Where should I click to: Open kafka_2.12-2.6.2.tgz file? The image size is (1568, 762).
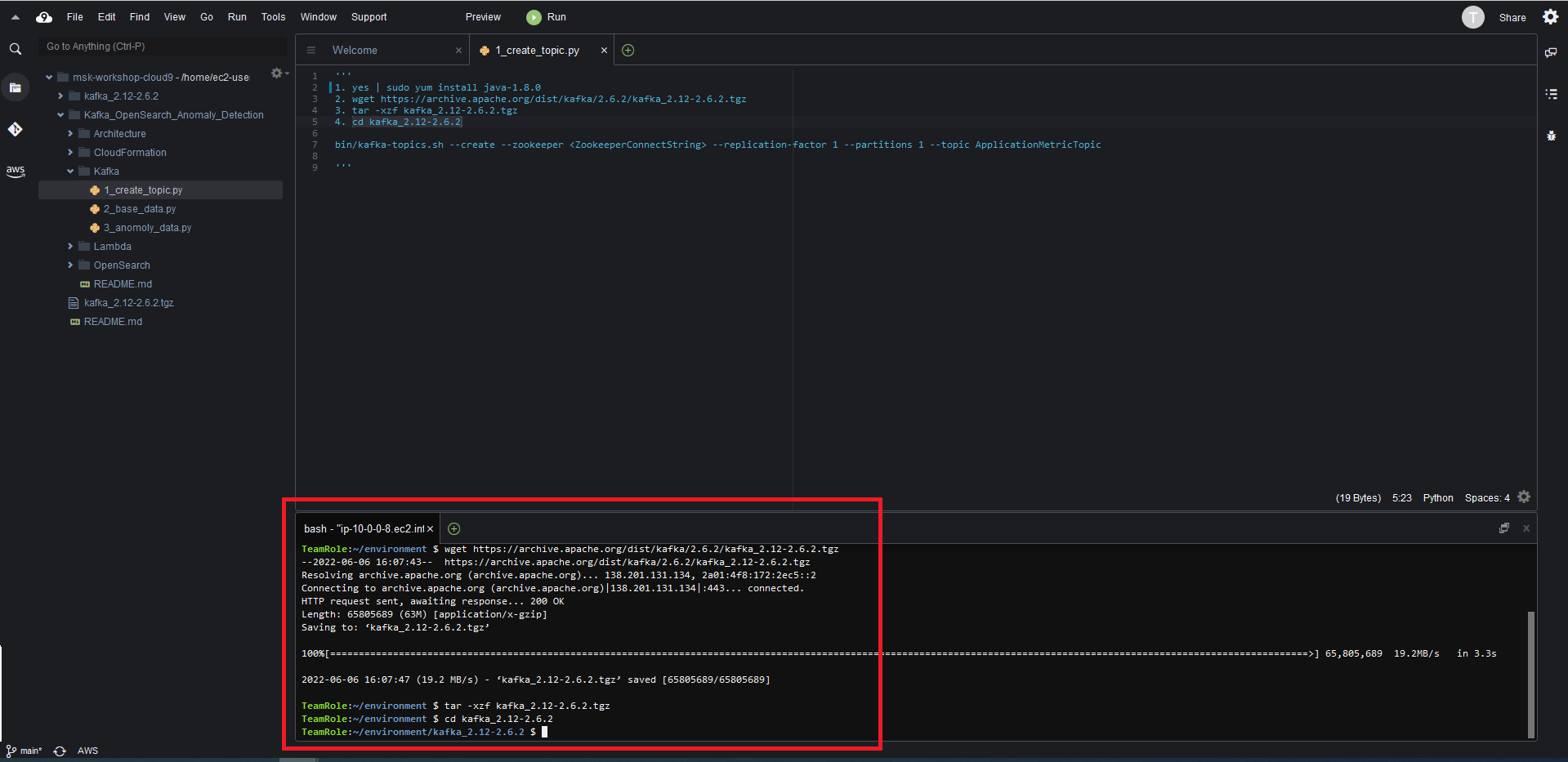point(128,303)
